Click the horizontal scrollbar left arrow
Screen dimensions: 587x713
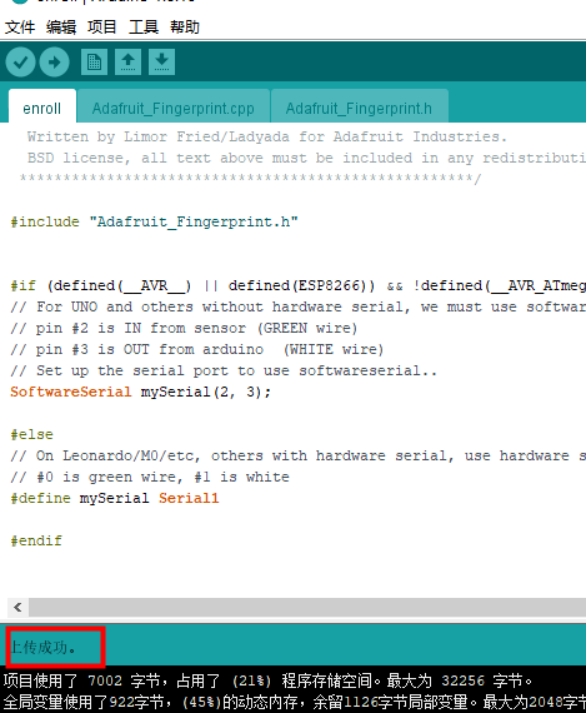(18, 607)
